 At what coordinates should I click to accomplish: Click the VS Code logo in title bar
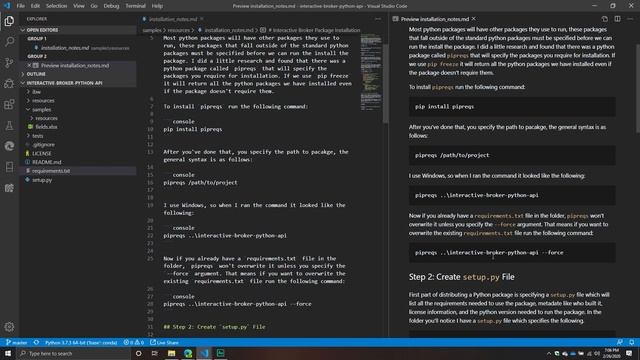(7, 6)
